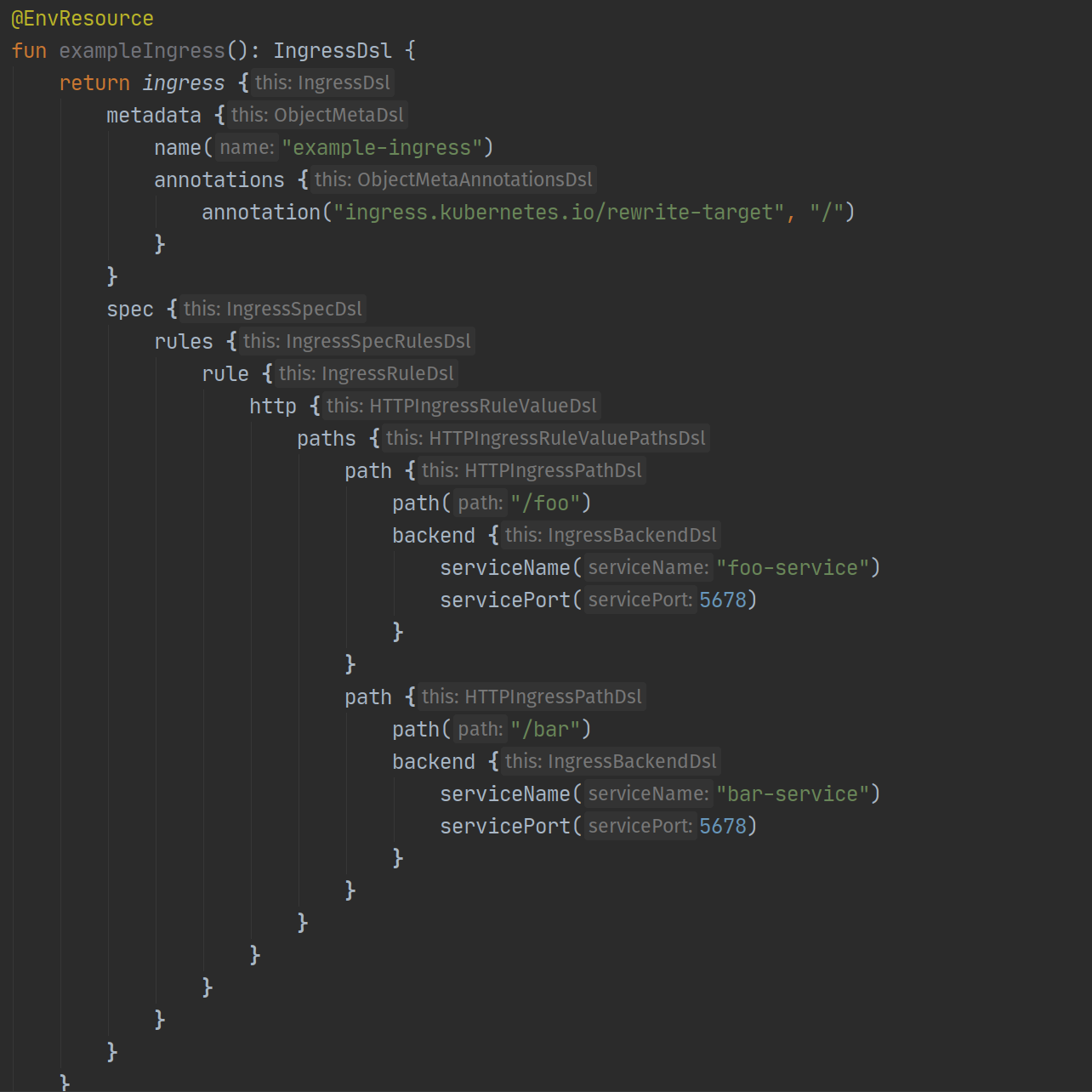
Task: Place cursor on the spec keyword
Action: [129, 310]
